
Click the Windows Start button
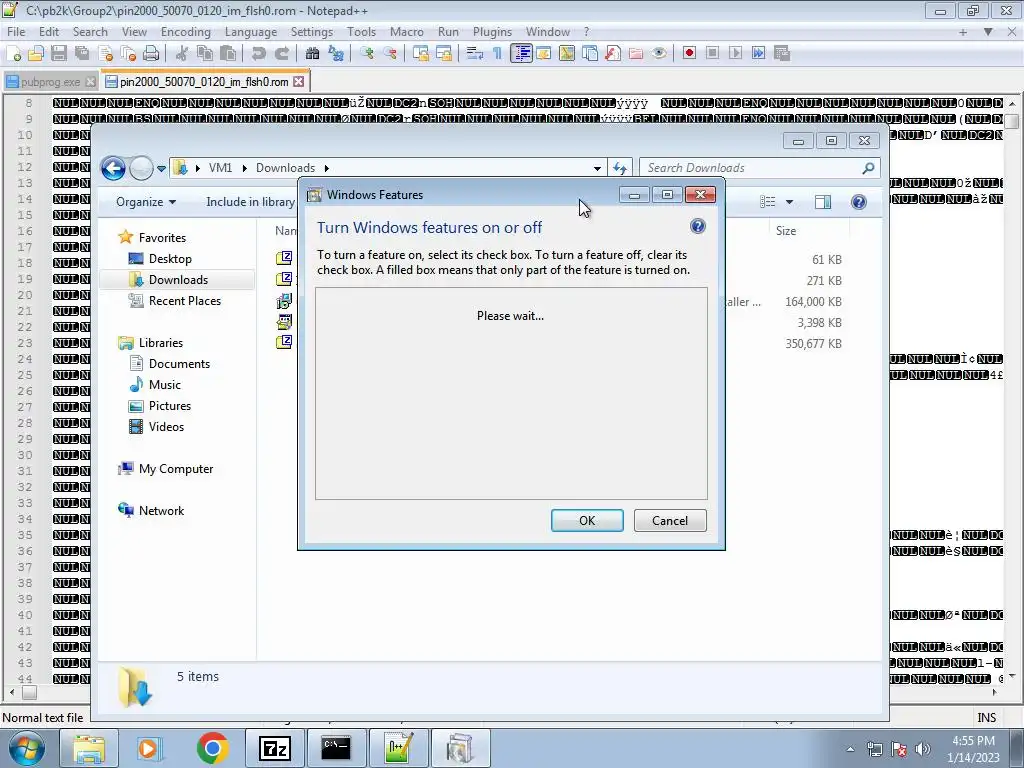(x=26, y=748)
